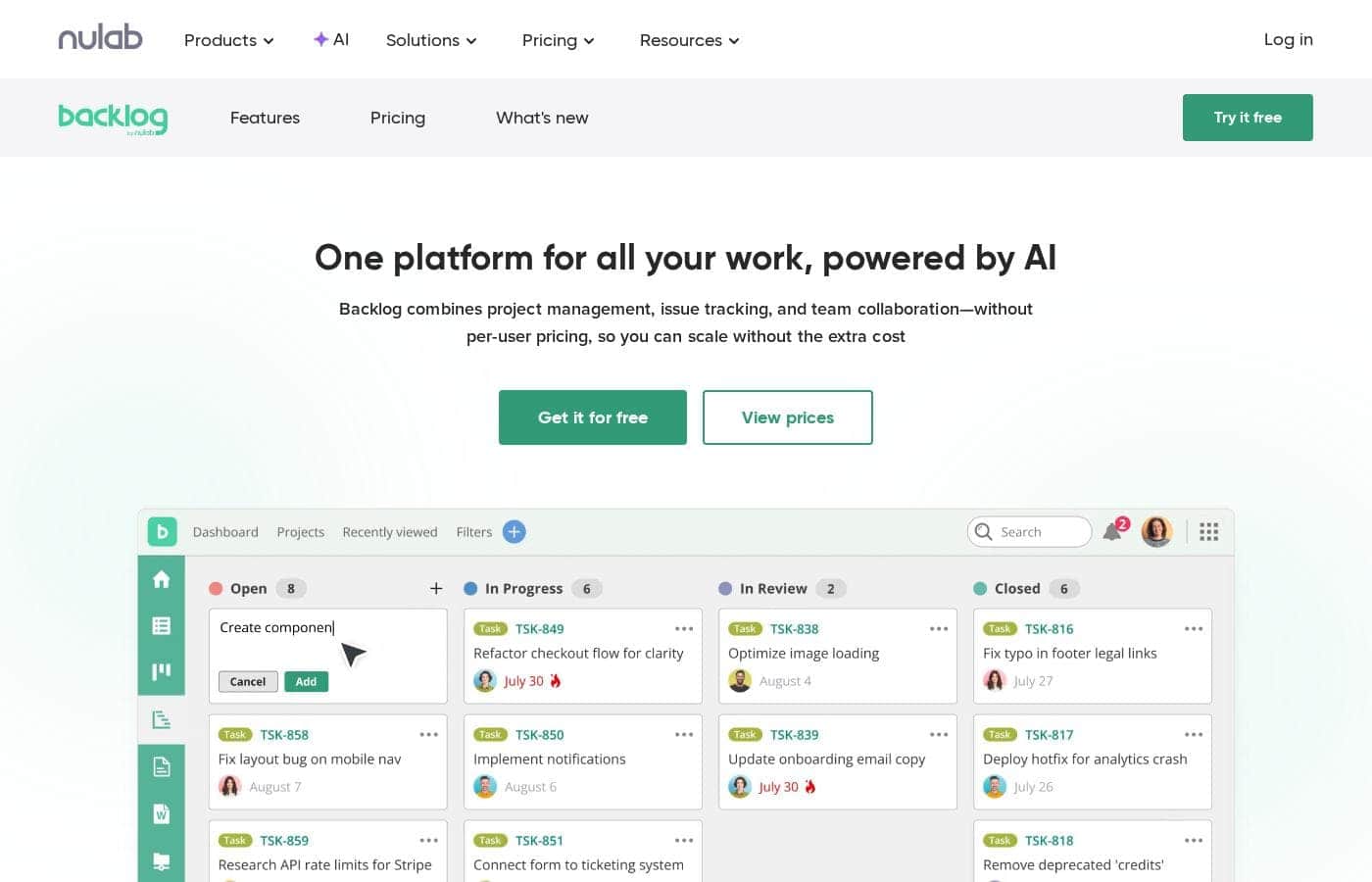
Task: Open the more menu on TSK-839
Action: (939, 735)
